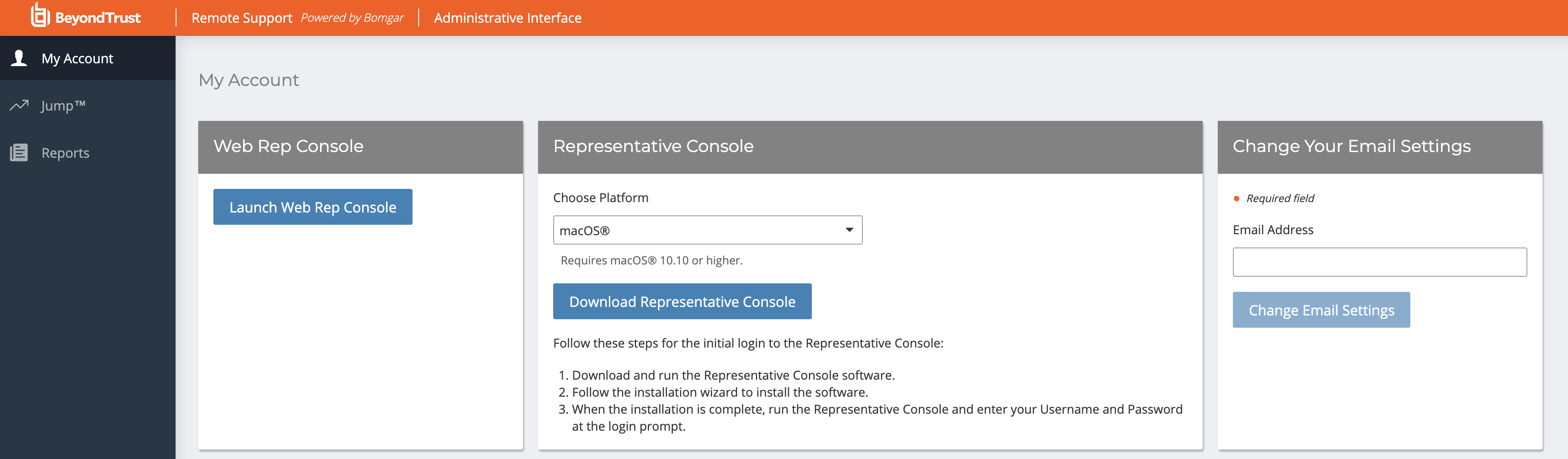
Task: Download the Representative Console
Action: point(682,301)
